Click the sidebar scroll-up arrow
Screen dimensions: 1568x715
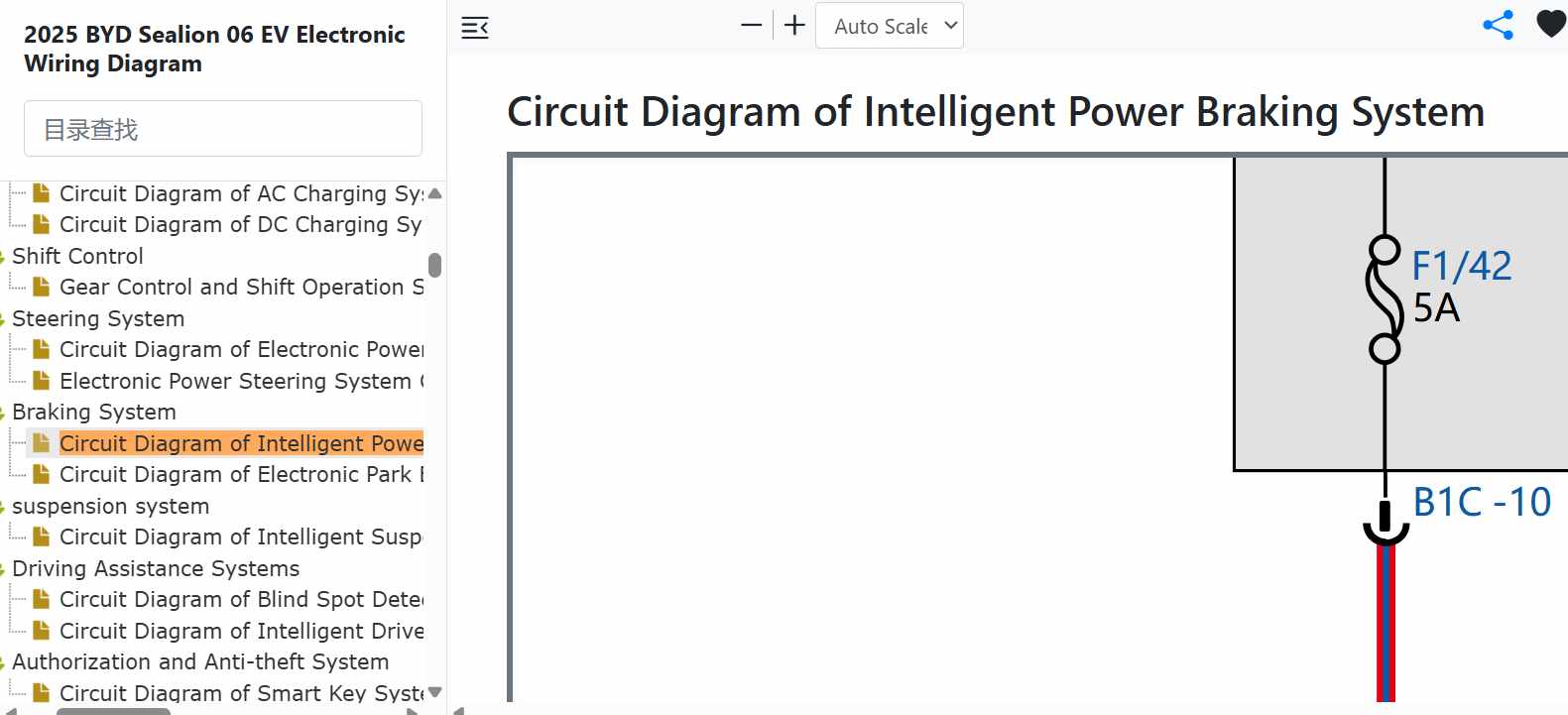434,192
